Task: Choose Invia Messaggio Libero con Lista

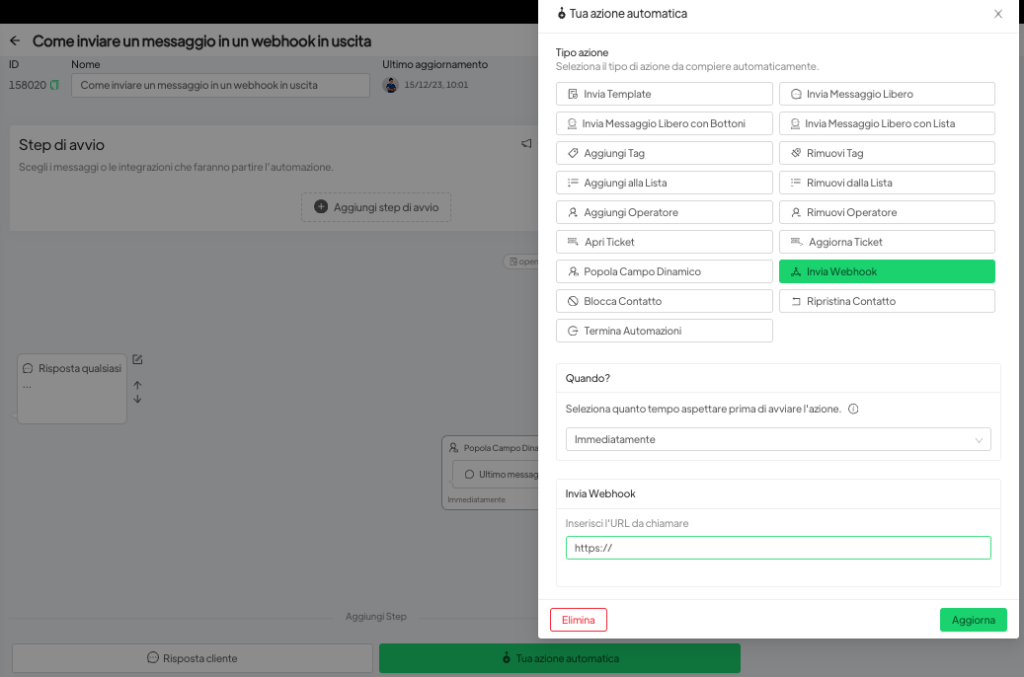Action: click(887, 124)
